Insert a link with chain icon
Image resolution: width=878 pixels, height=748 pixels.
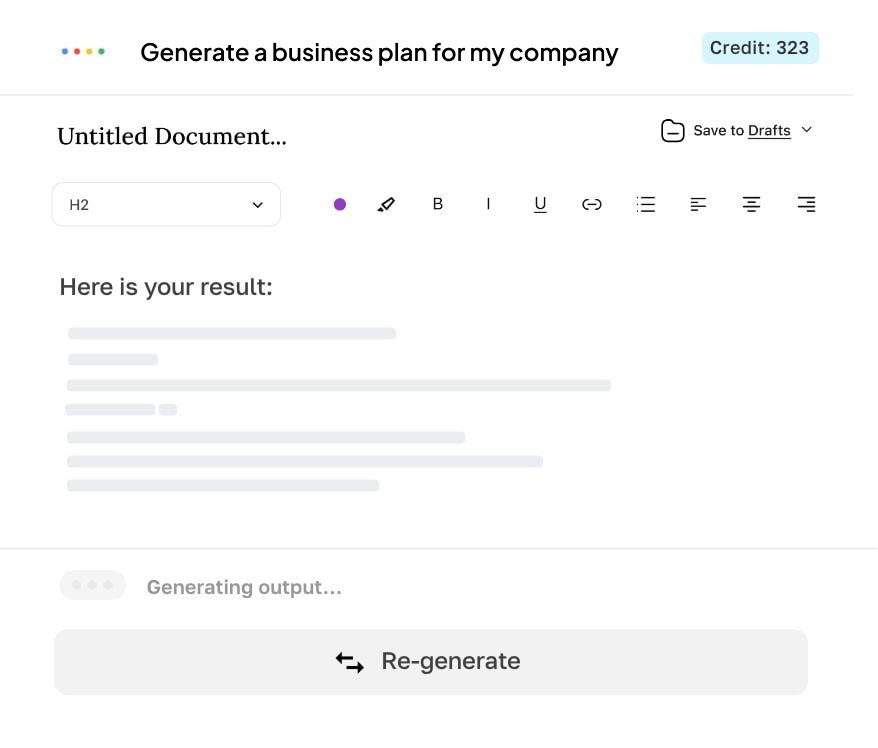592,204
